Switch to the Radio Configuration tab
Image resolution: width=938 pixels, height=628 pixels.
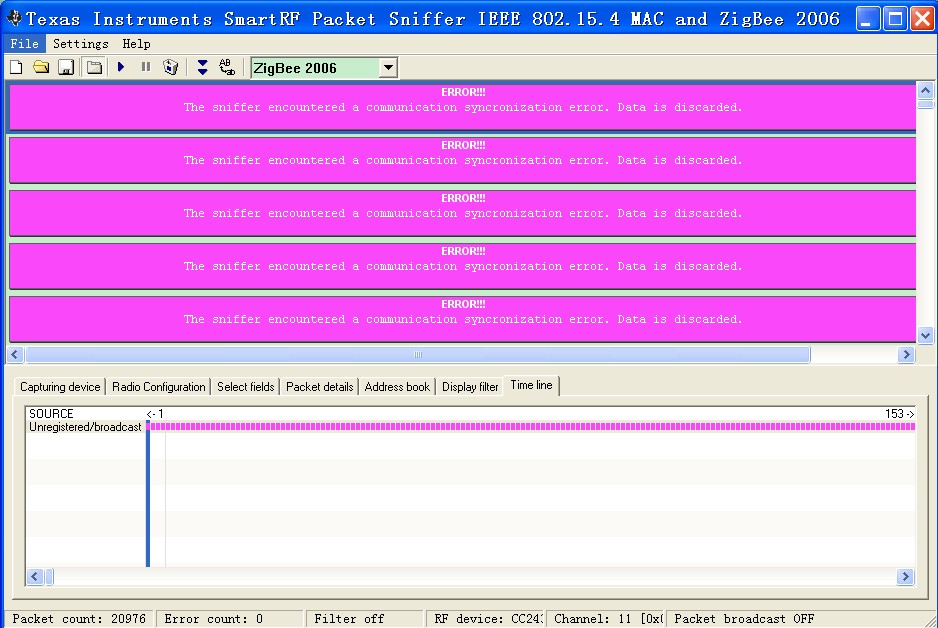coord(159,387)
